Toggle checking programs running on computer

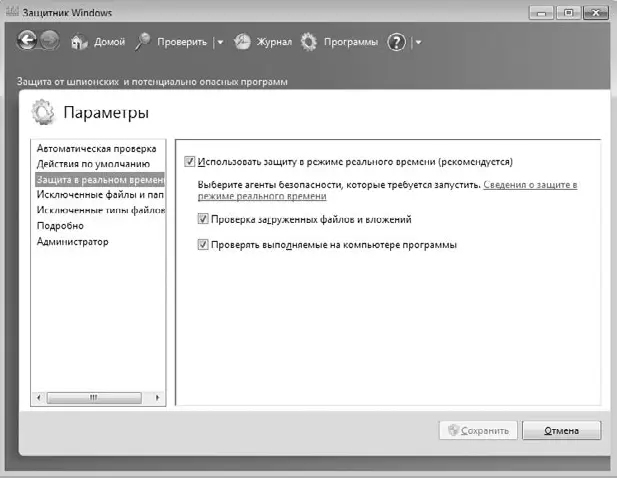tap(203, 245)
